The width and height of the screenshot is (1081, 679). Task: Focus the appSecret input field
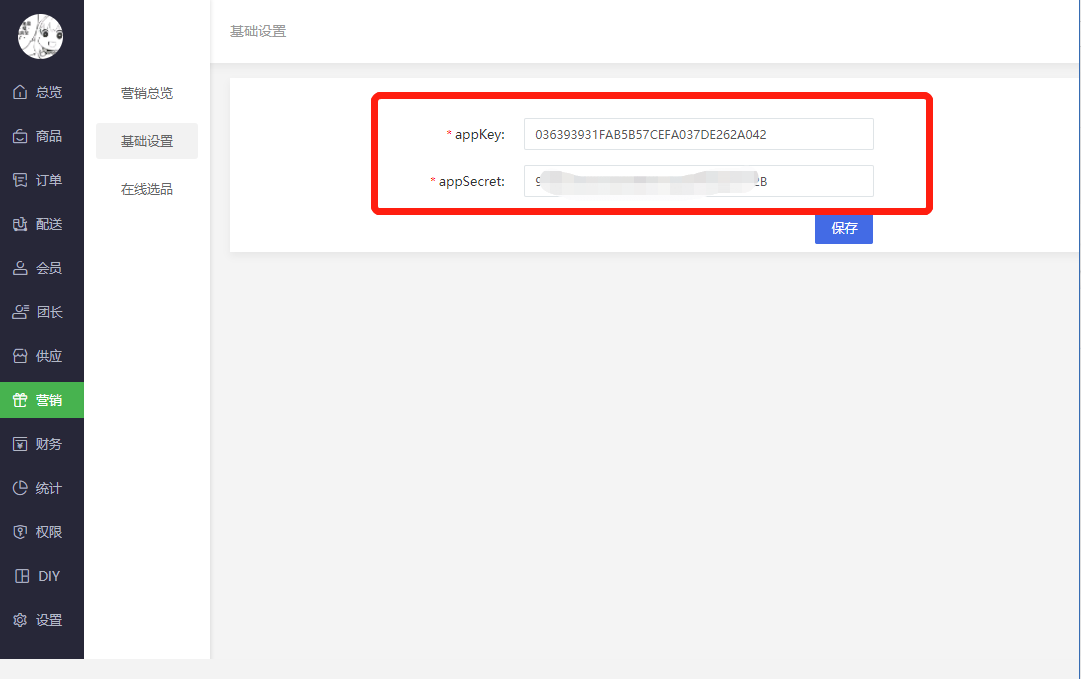pyautogui.click(x=698, y=181)
